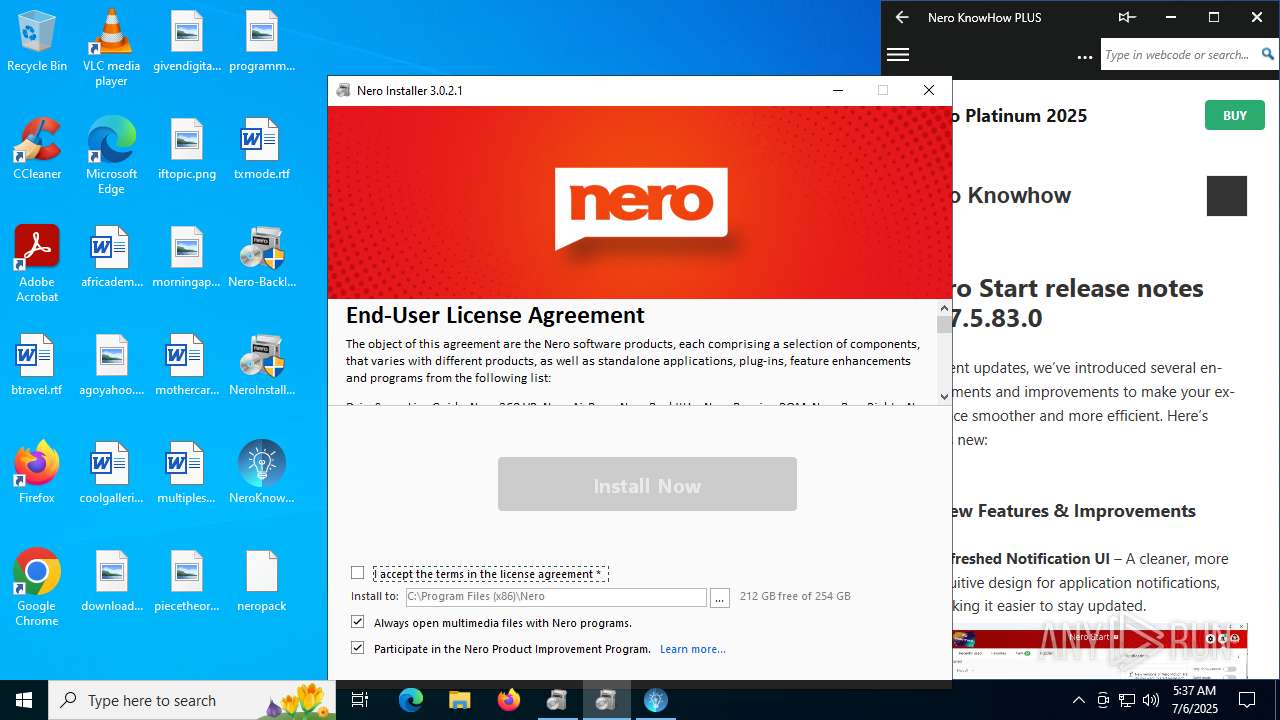Click license agreement scrollbar up arrow

(x=944, y=308)
